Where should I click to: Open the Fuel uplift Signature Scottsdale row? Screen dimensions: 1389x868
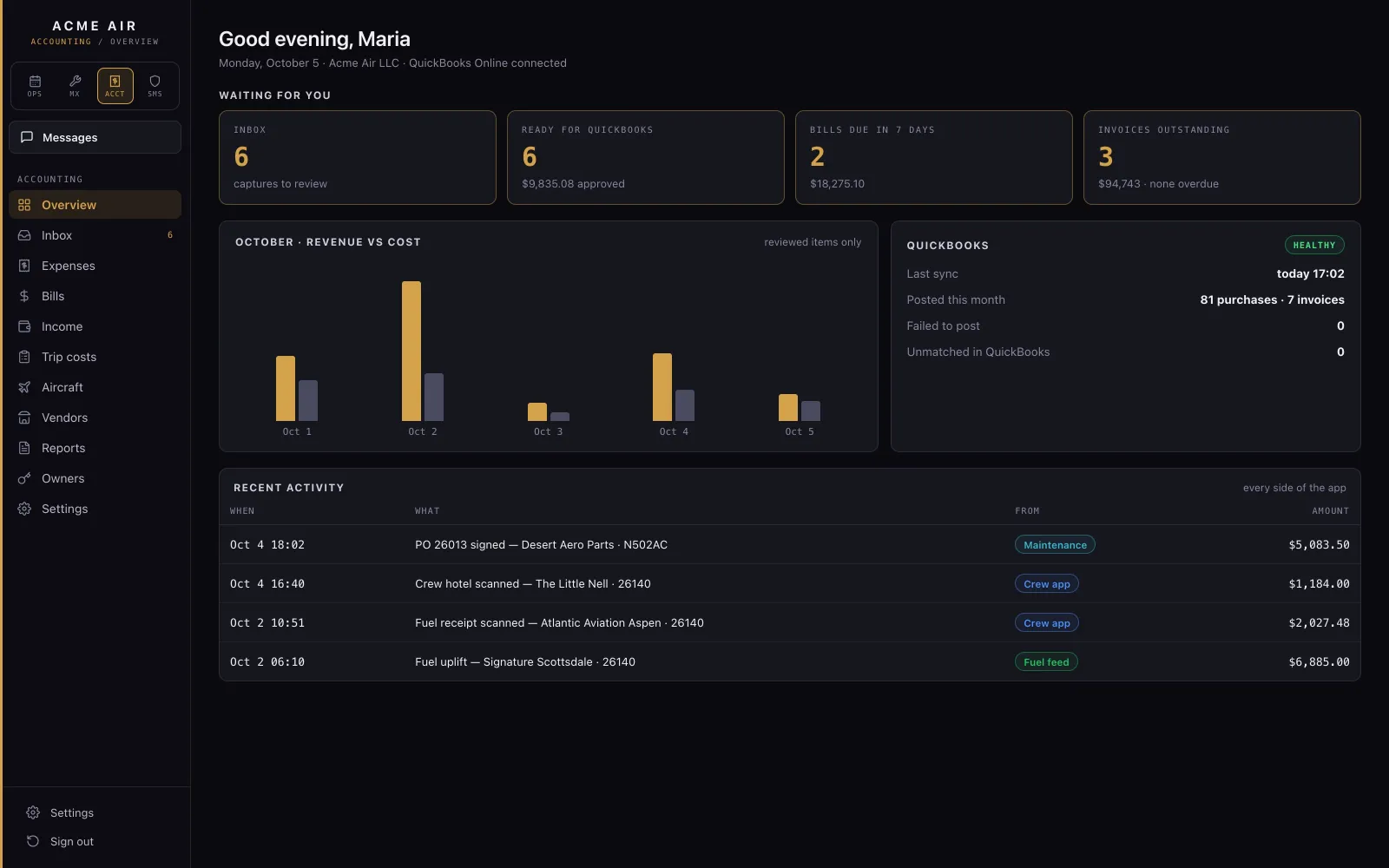pos(790,661)
